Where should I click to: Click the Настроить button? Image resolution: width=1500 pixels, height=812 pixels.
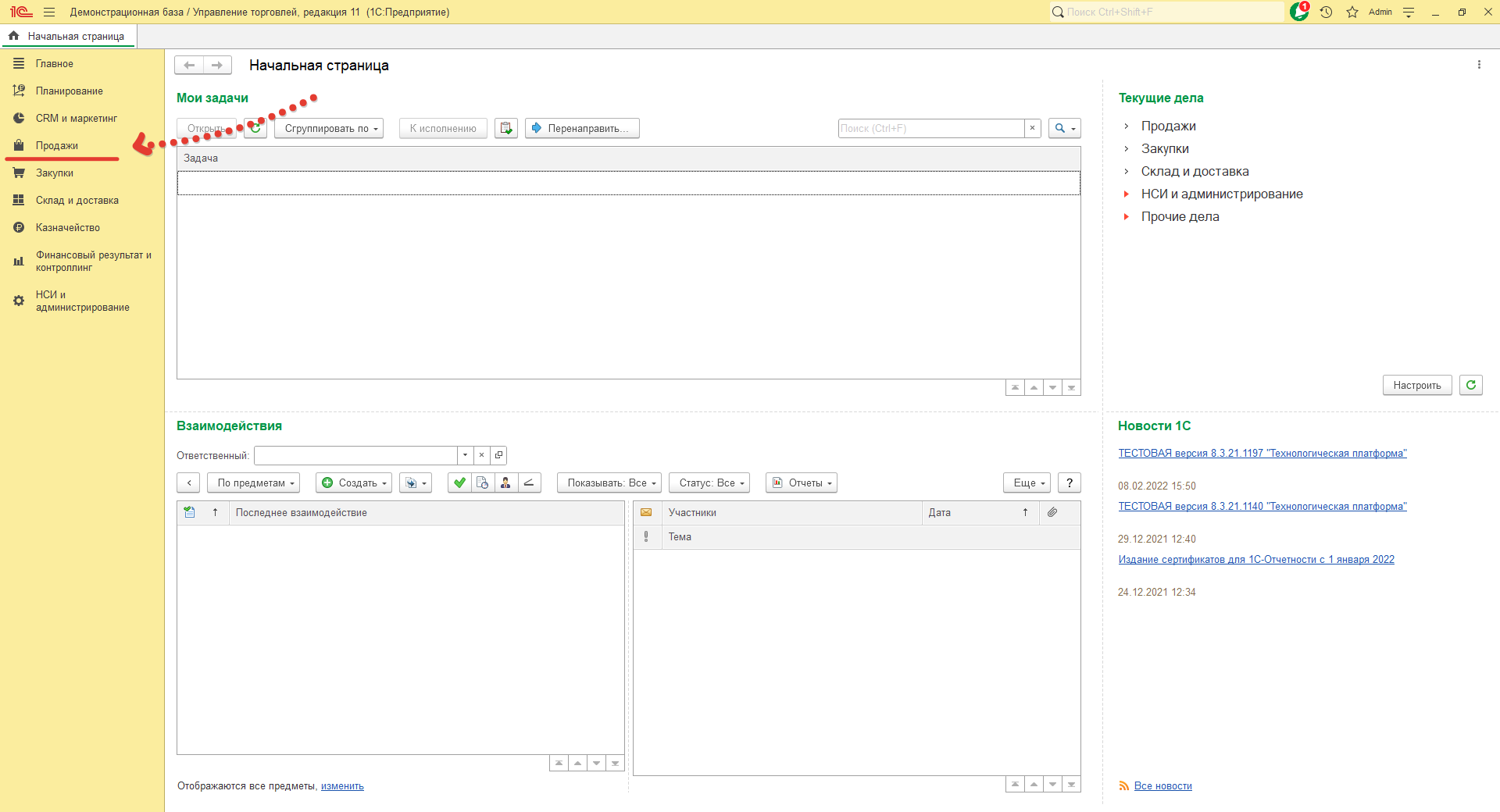coord(1416,385)
